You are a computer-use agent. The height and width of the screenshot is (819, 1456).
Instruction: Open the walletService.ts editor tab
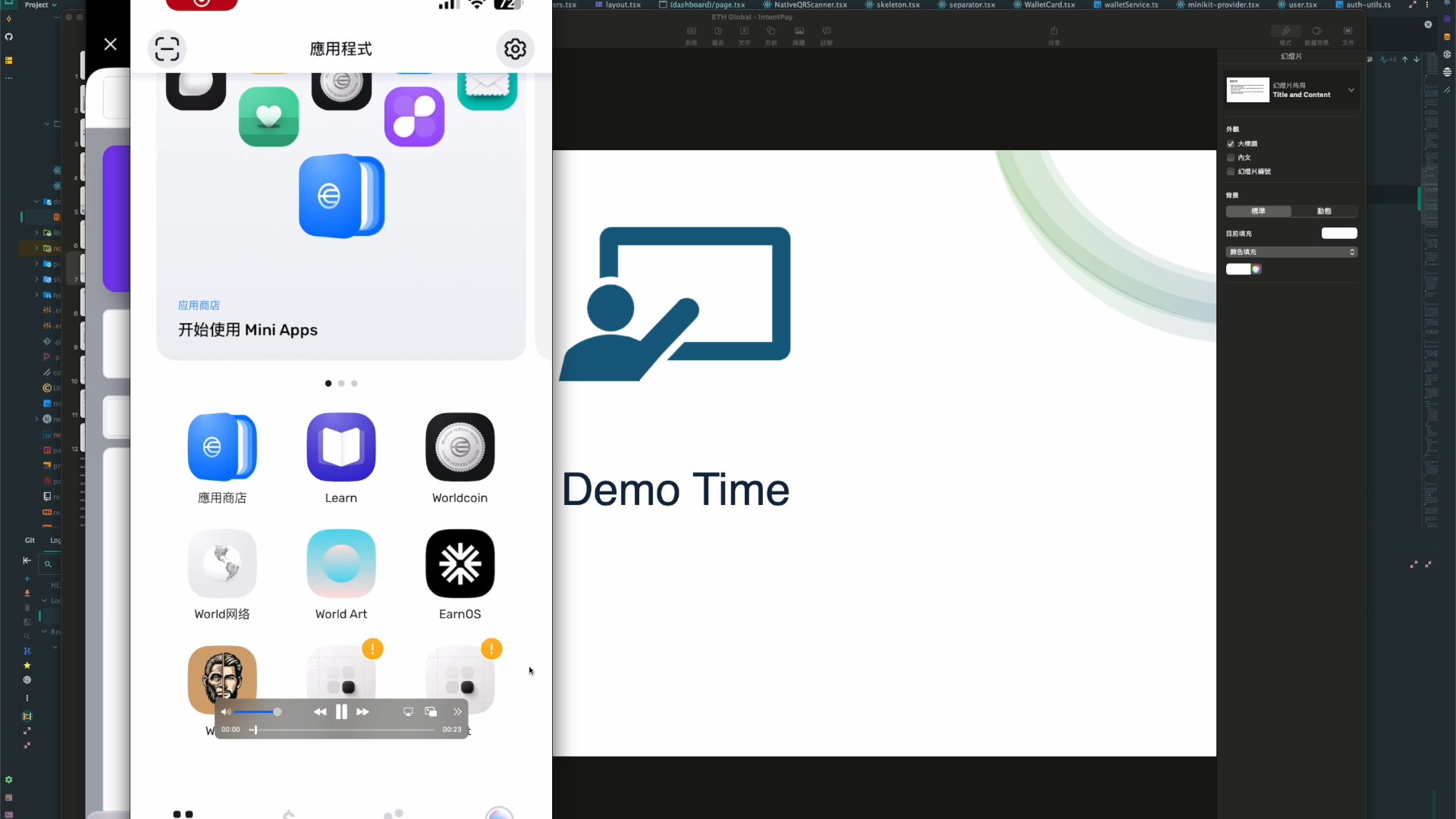click(1125, 5)
